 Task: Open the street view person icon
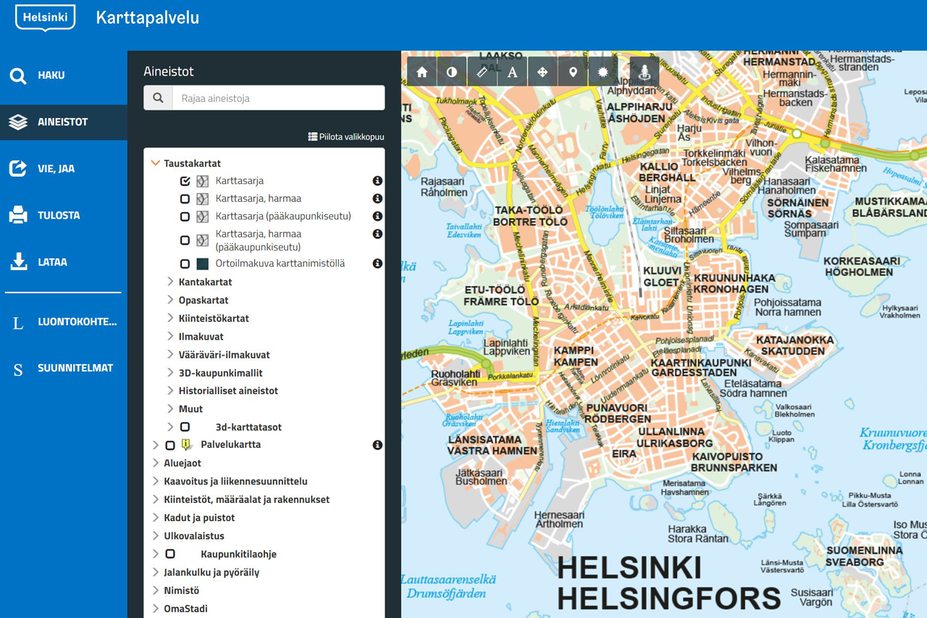644,72
